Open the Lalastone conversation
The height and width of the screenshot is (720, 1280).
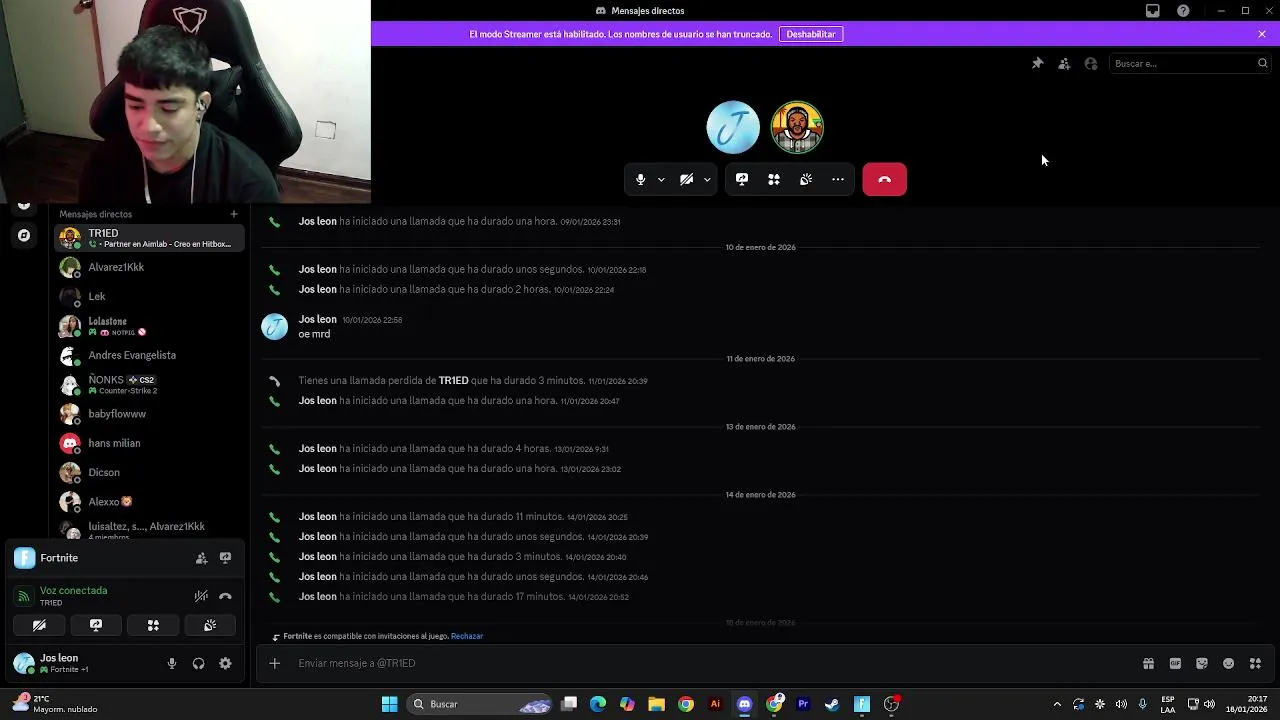click(x=150, y=326)
